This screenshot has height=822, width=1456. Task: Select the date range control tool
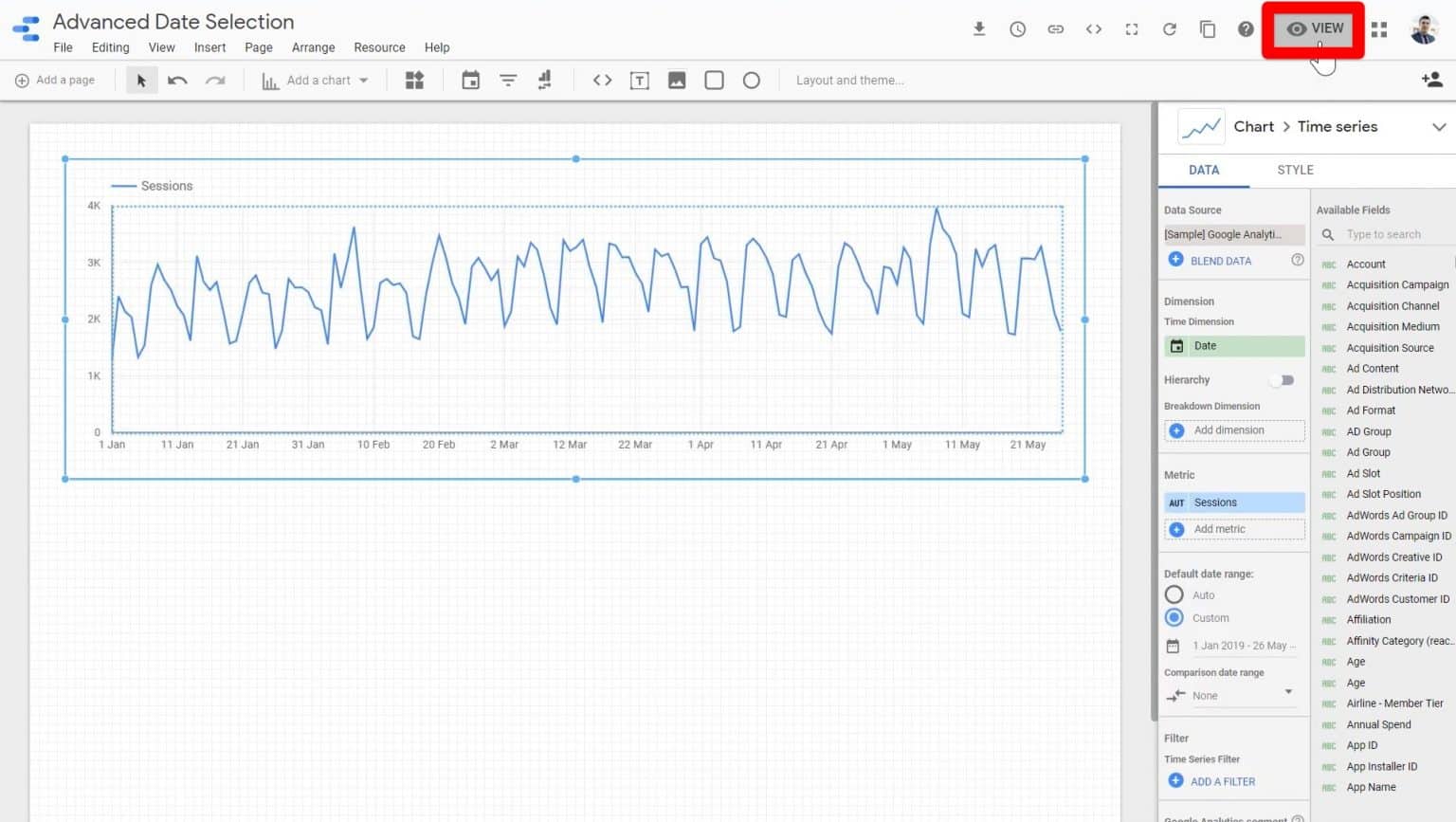tap(471, 80)
